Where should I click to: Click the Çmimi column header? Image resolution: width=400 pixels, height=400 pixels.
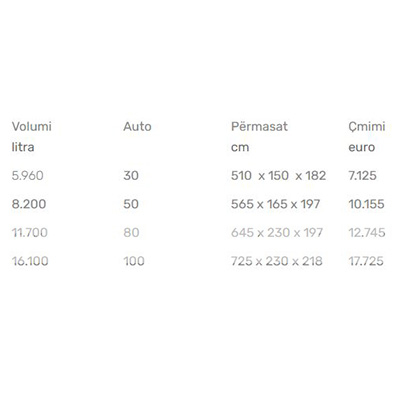(367, 126)
